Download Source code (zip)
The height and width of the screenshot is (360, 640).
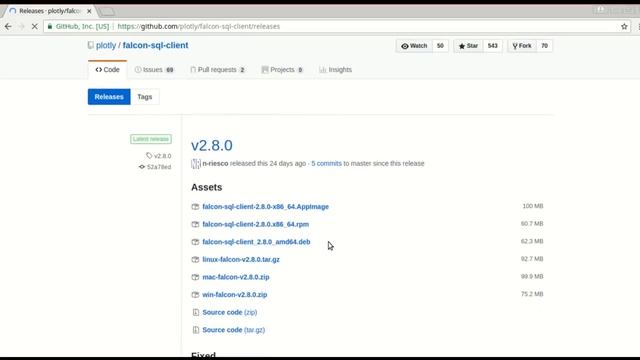[230, 312]
